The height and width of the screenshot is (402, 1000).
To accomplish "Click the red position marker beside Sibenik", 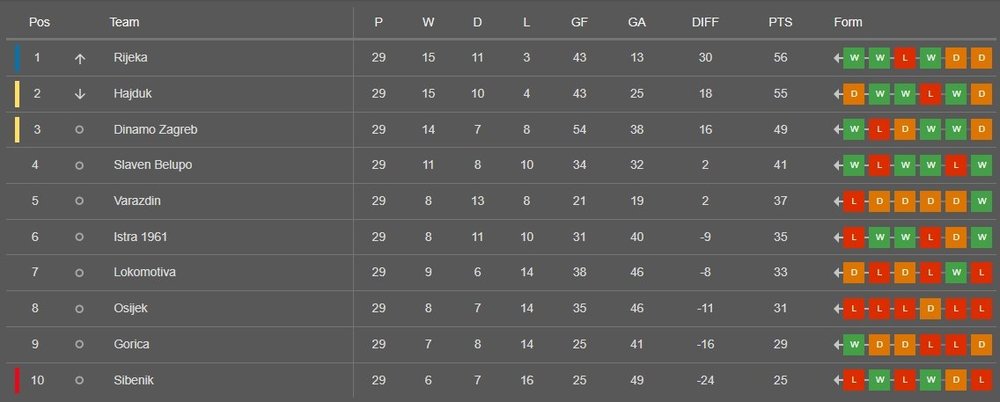I will (x=17, y=380).
